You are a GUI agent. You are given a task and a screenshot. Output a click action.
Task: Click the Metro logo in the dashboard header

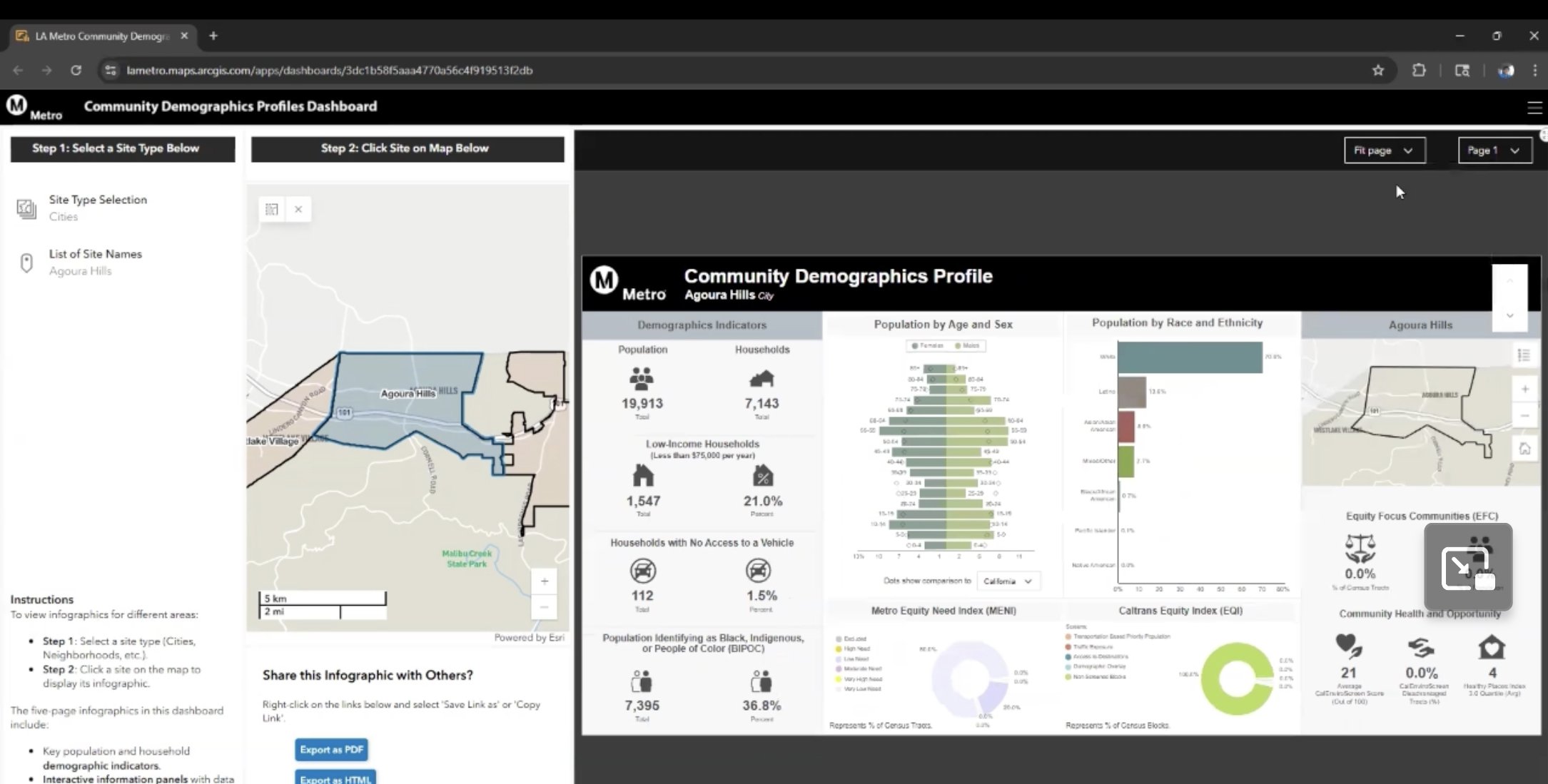[34, 107]
